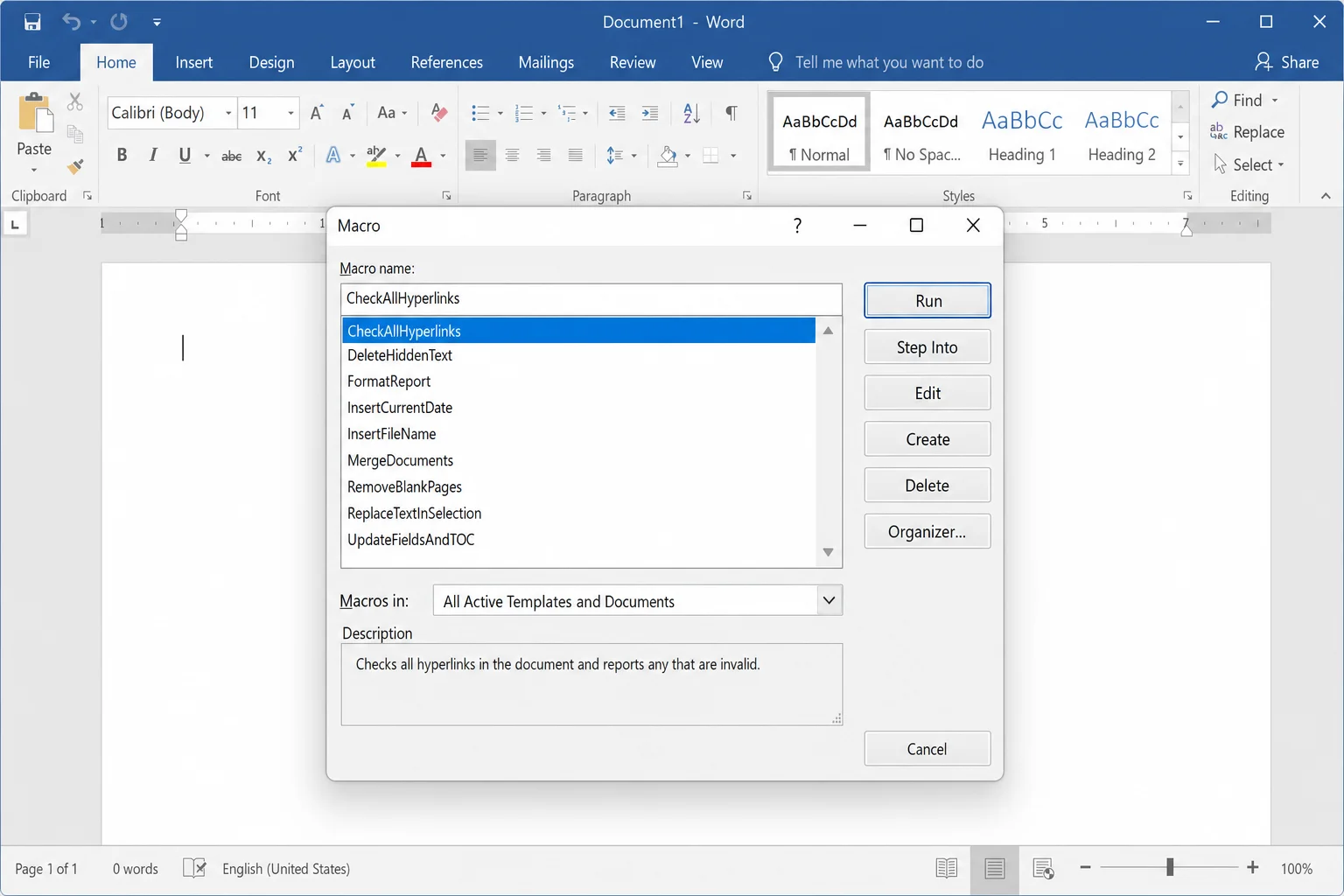This screenshot has height=896, width=1344.
Task: Expand the Styles gallery More arrow
Action: (x=1180, y=164)
